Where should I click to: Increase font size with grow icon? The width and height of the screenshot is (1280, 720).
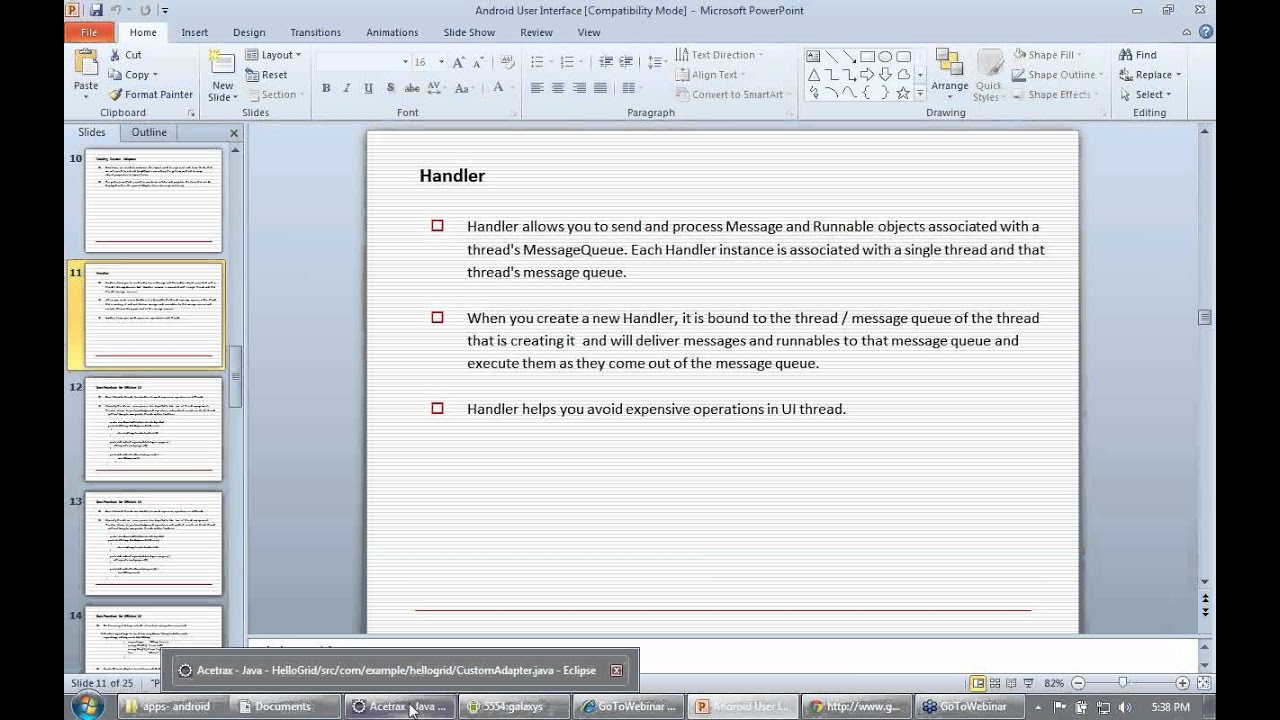[x=458, y=62]
